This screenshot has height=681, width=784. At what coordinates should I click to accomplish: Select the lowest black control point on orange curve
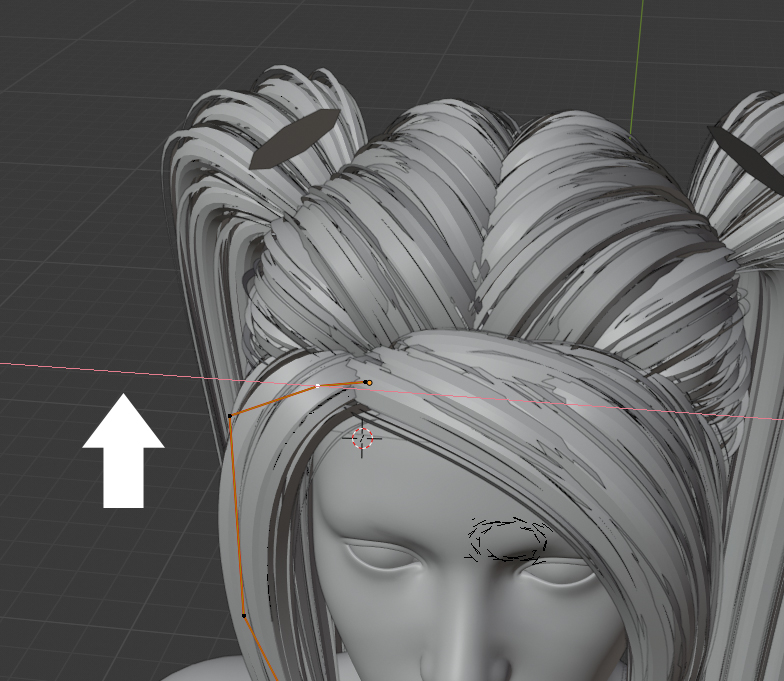(x=244, y=616)
